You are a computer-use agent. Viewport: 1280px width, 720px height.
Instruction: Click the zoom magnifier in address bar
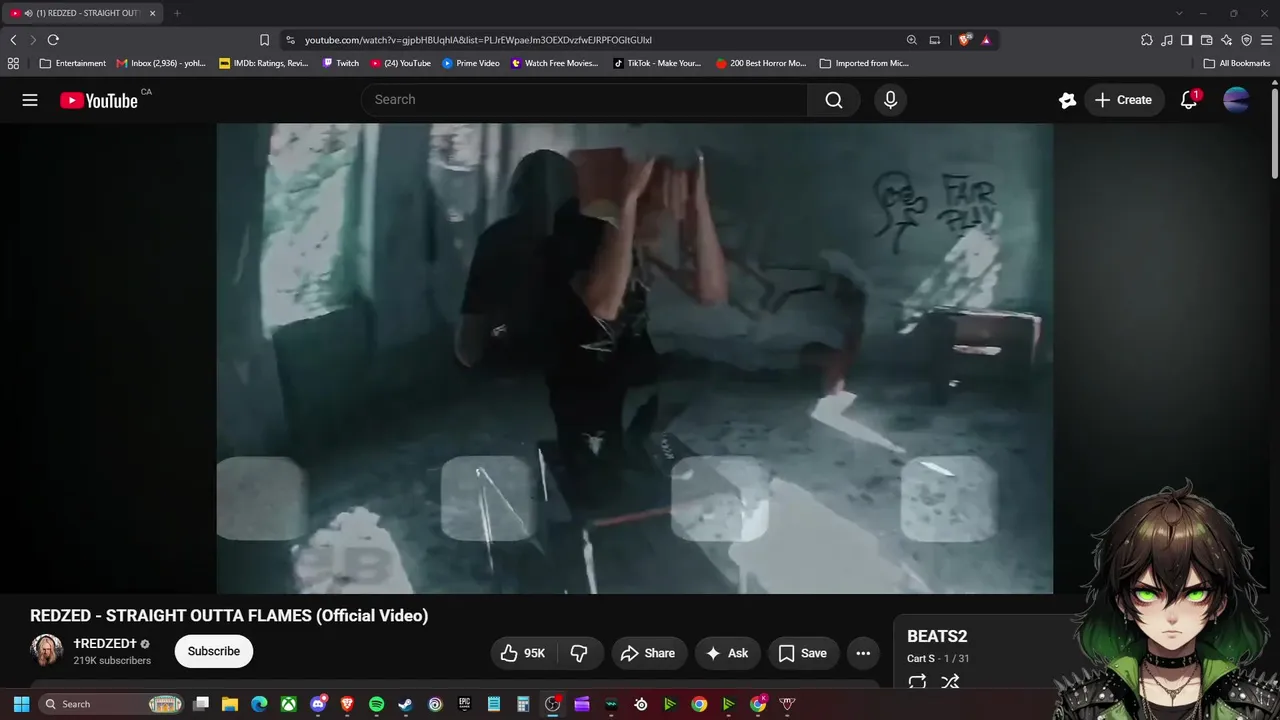pos(911,40)
